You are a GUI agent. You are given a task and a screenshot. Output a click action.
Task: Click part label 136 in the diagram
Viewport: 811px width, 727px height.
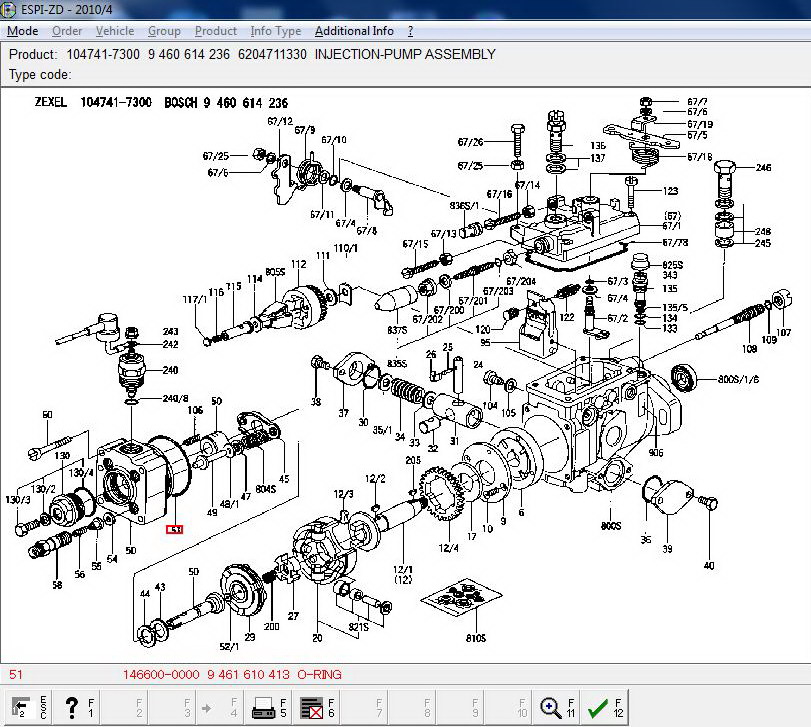point(598,145)
